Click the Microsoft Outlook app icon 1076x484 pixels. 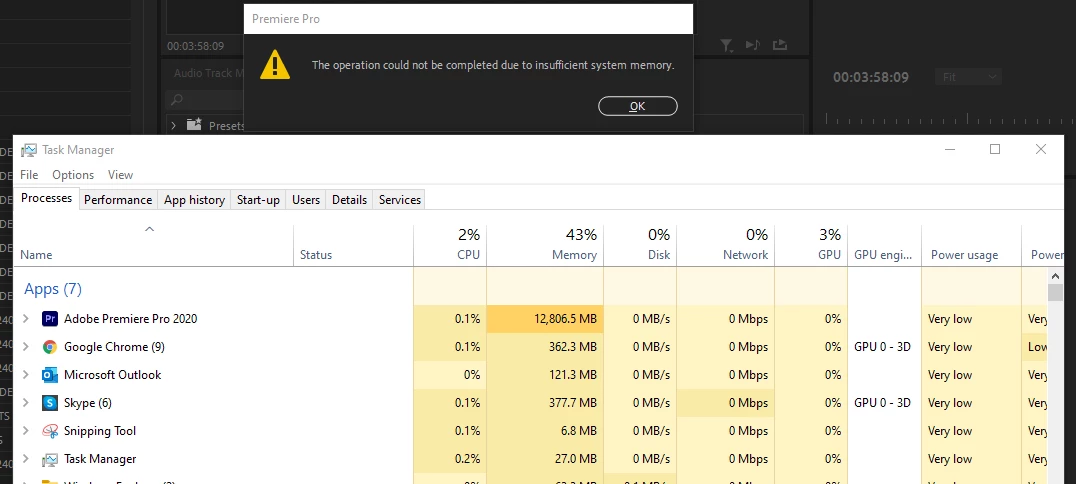point(50,375)
